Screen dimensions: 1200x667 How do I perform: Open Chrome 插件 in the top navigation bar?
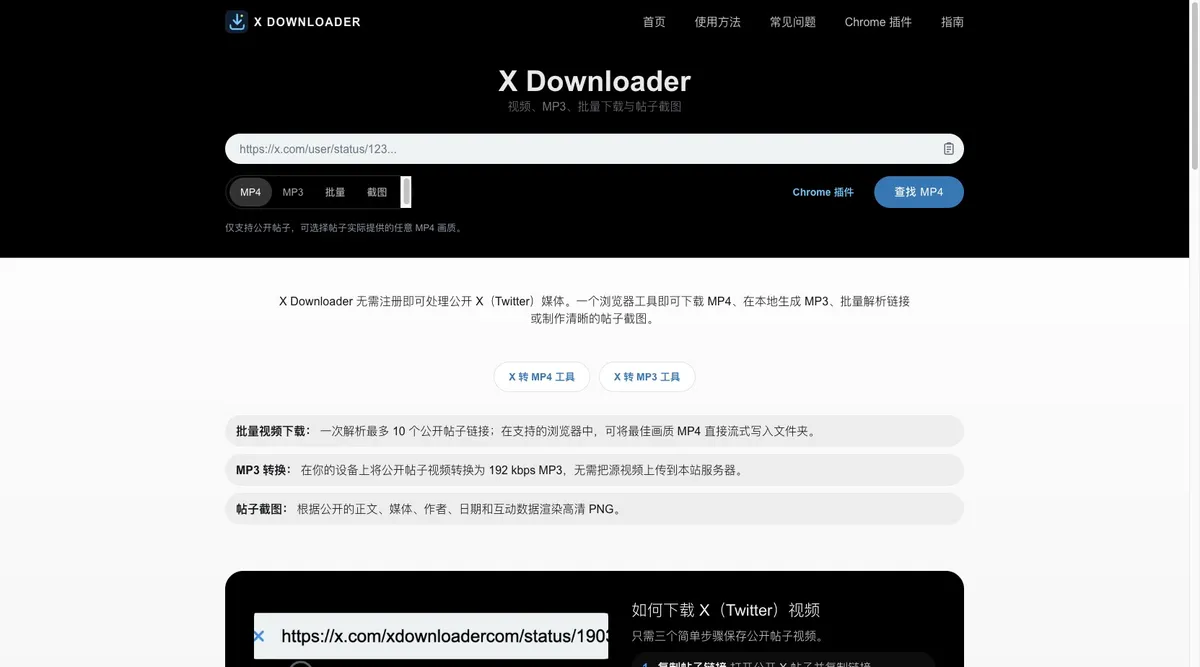pos(878,22)
